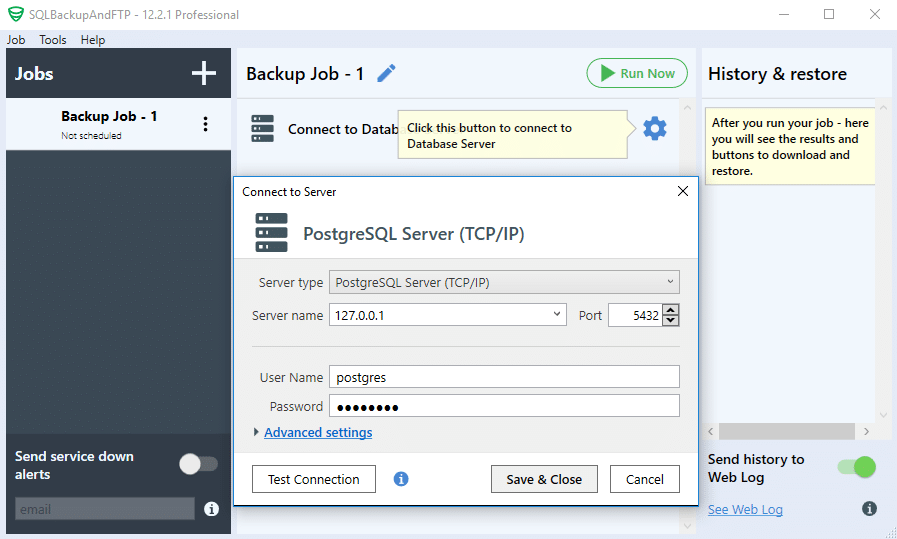Click the email input field
The width and height of the screenshot is (897, 539).
(105, 509)
